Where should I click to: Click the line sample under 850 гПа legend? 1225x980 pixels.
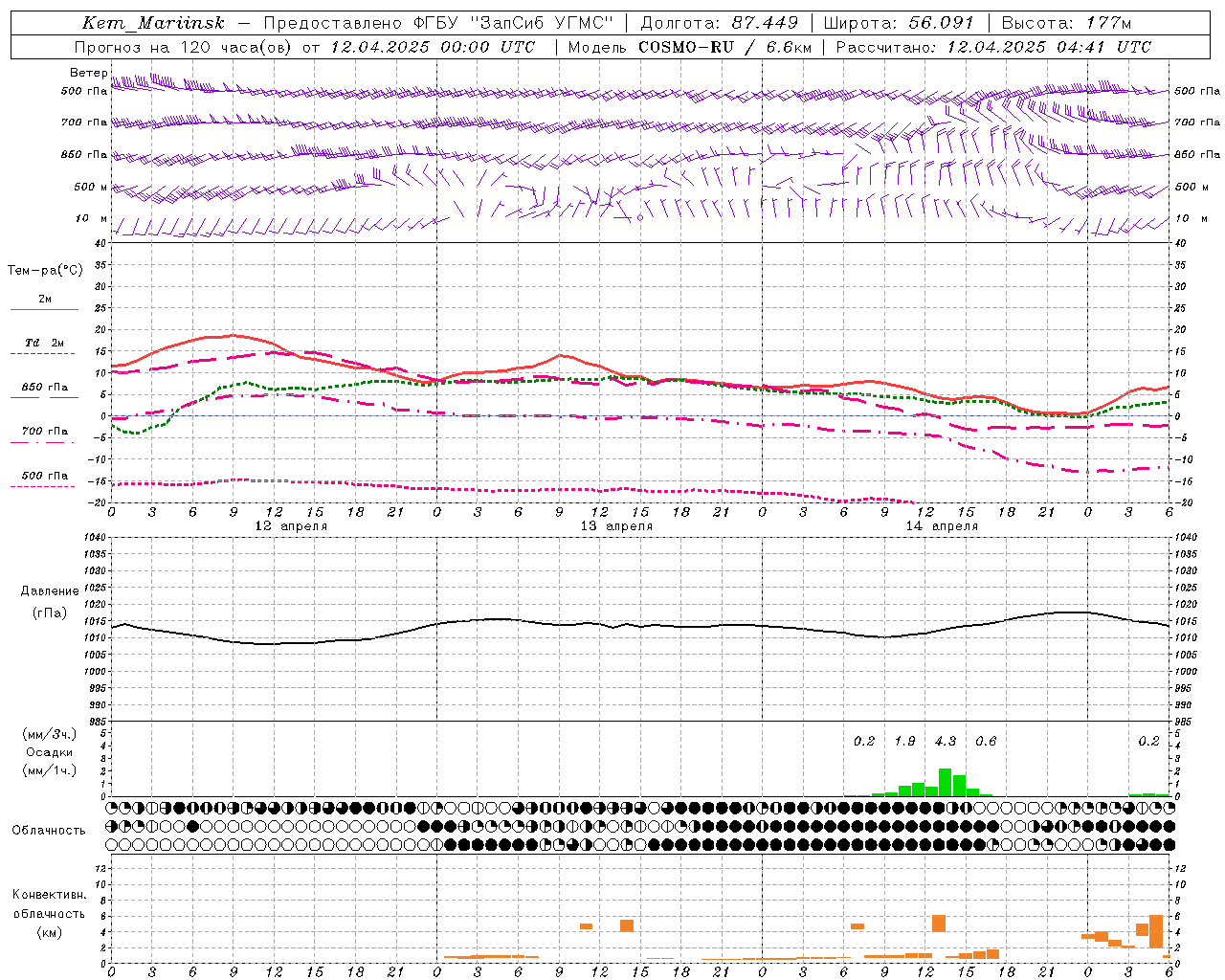tap(44, 397)
